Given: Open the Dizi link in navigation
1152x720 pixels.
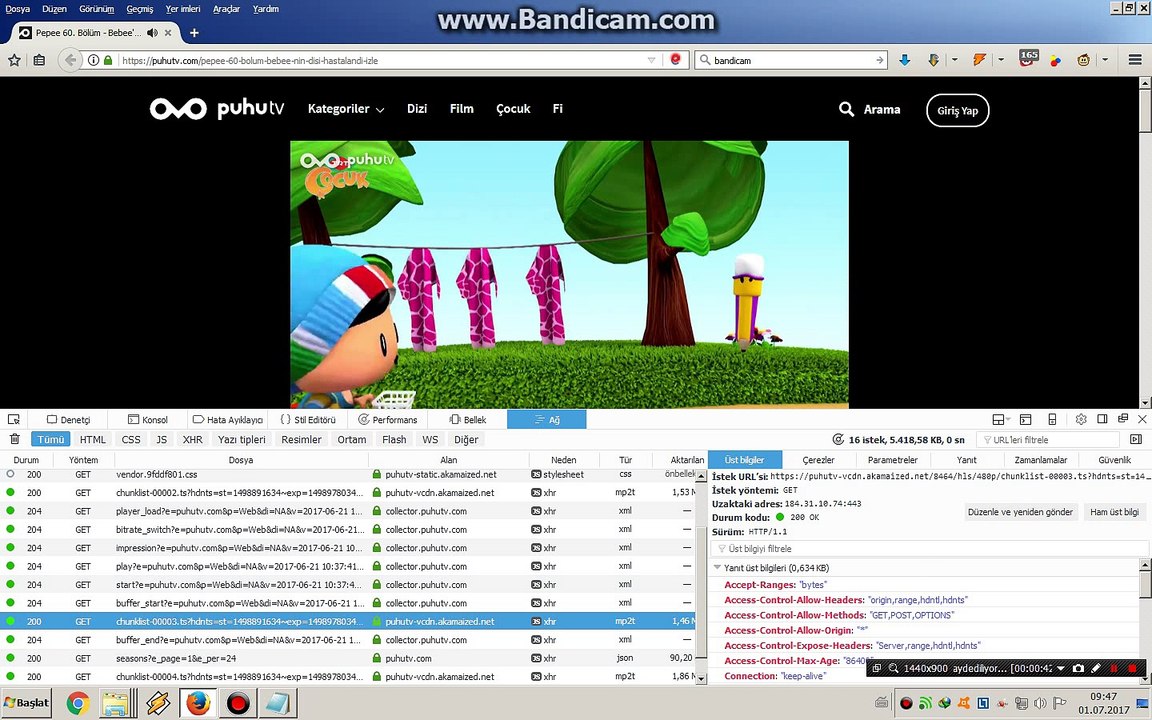Looking at the screenshot, I should 417,109.
